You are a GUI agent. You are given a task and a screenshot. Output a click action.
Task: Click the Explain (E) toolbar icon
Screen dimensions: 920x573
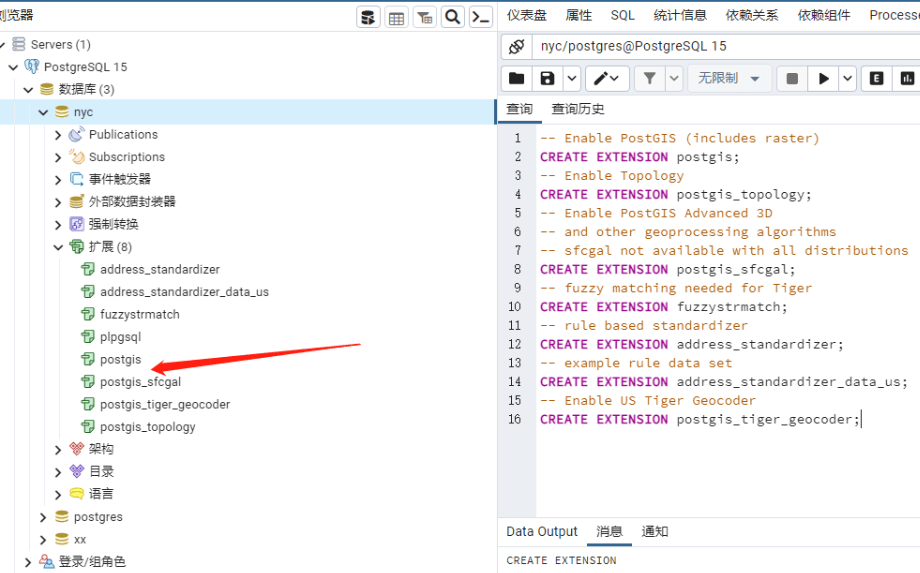(877, 78)
